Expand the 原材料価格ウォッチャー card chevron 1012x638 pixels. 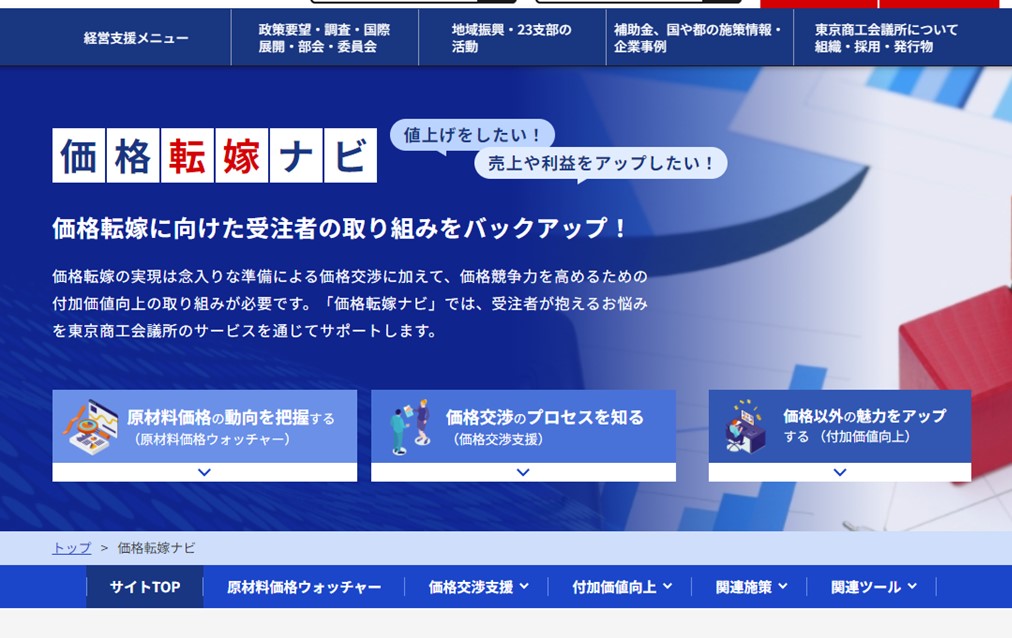204,472
